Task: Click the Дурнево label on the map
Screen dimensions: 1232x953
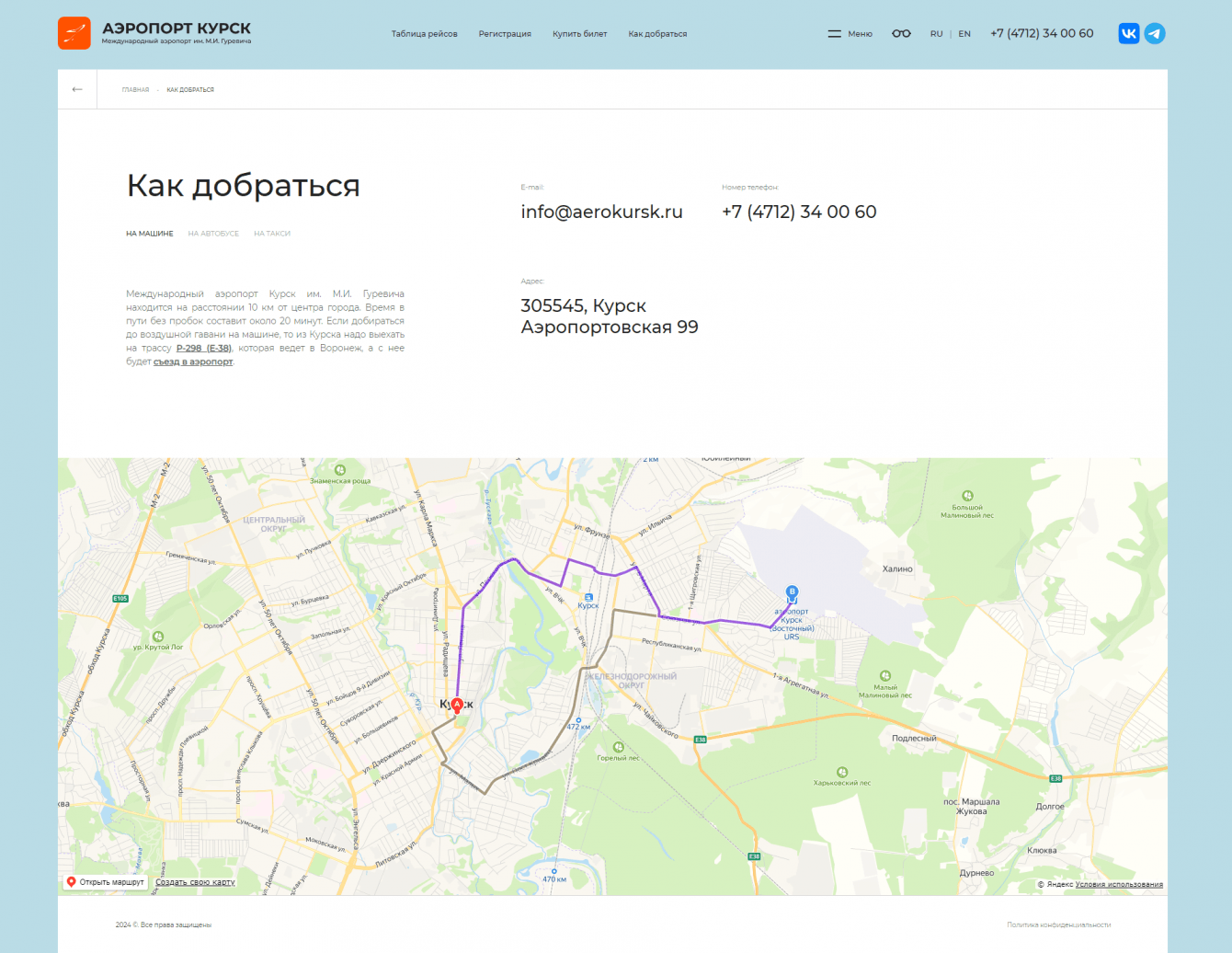Action: tap(976, 873)
